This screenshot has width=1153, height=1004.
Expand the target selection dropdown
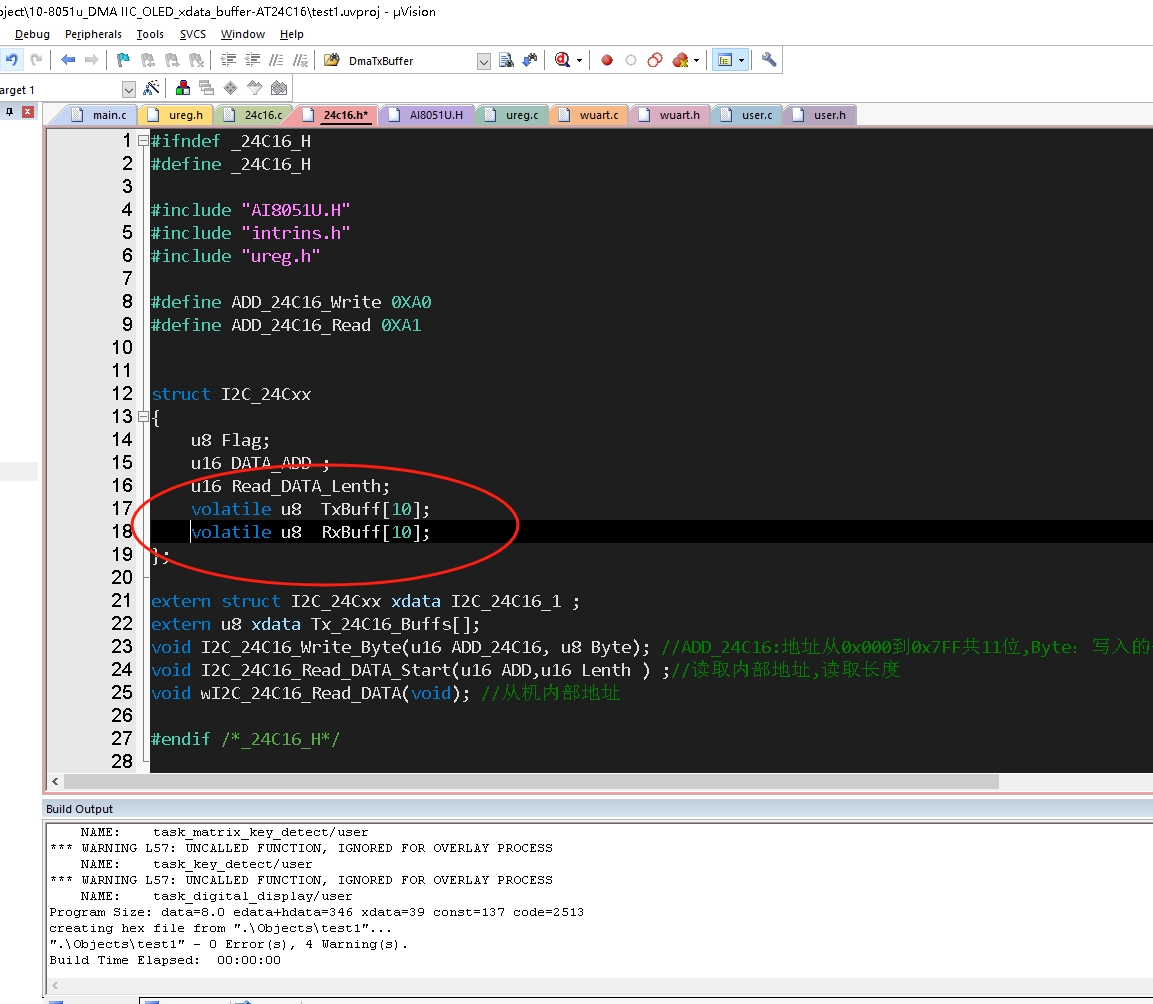[x=128, y=89]
